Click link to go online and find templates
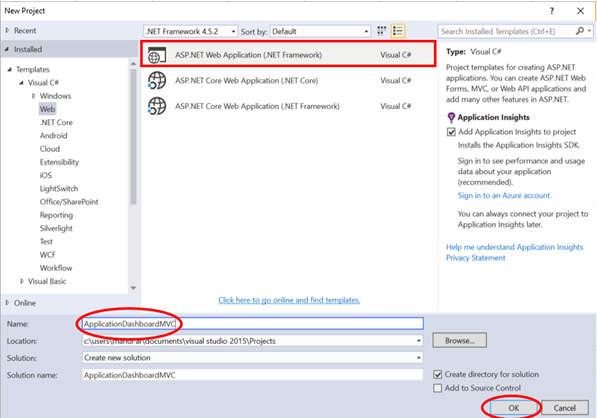The width and height of the screenshot is (597, 418). [x=289, y=300]
